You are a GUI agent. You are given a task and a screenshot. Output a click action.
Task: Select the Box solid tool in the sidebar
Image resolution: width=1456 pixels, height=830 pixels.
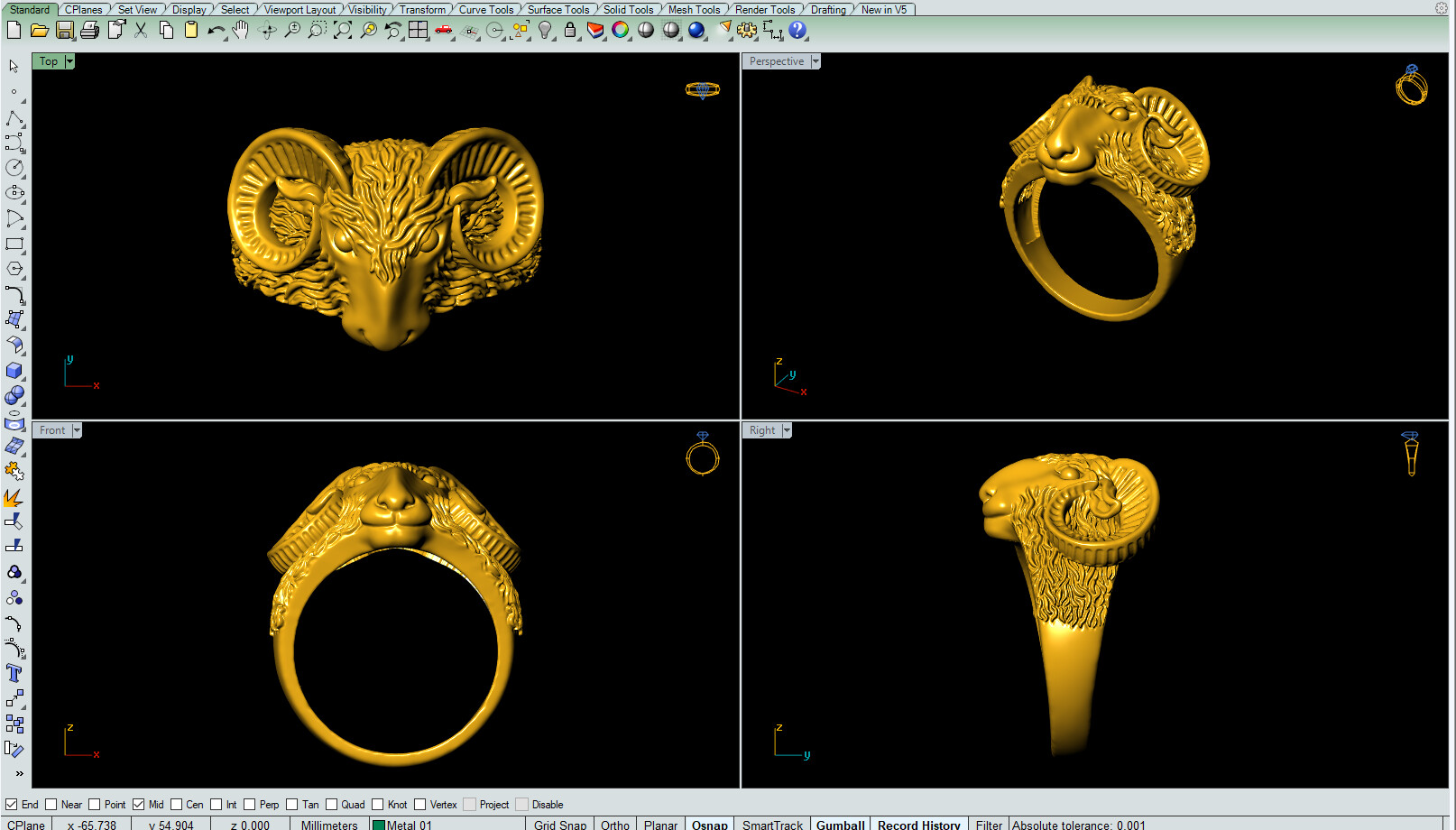15,370
